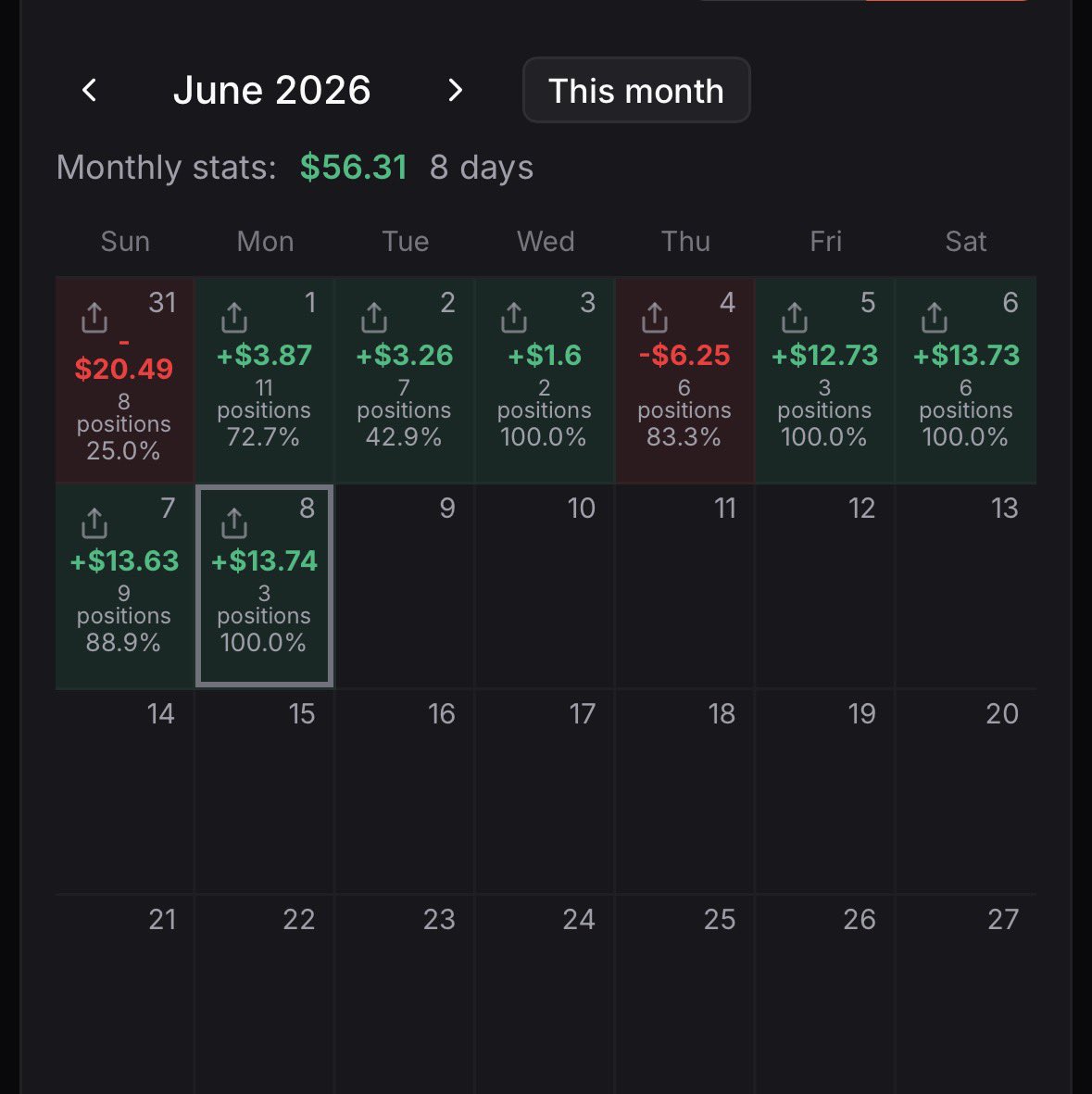Share the June 5 profit of $12.73

794,318
